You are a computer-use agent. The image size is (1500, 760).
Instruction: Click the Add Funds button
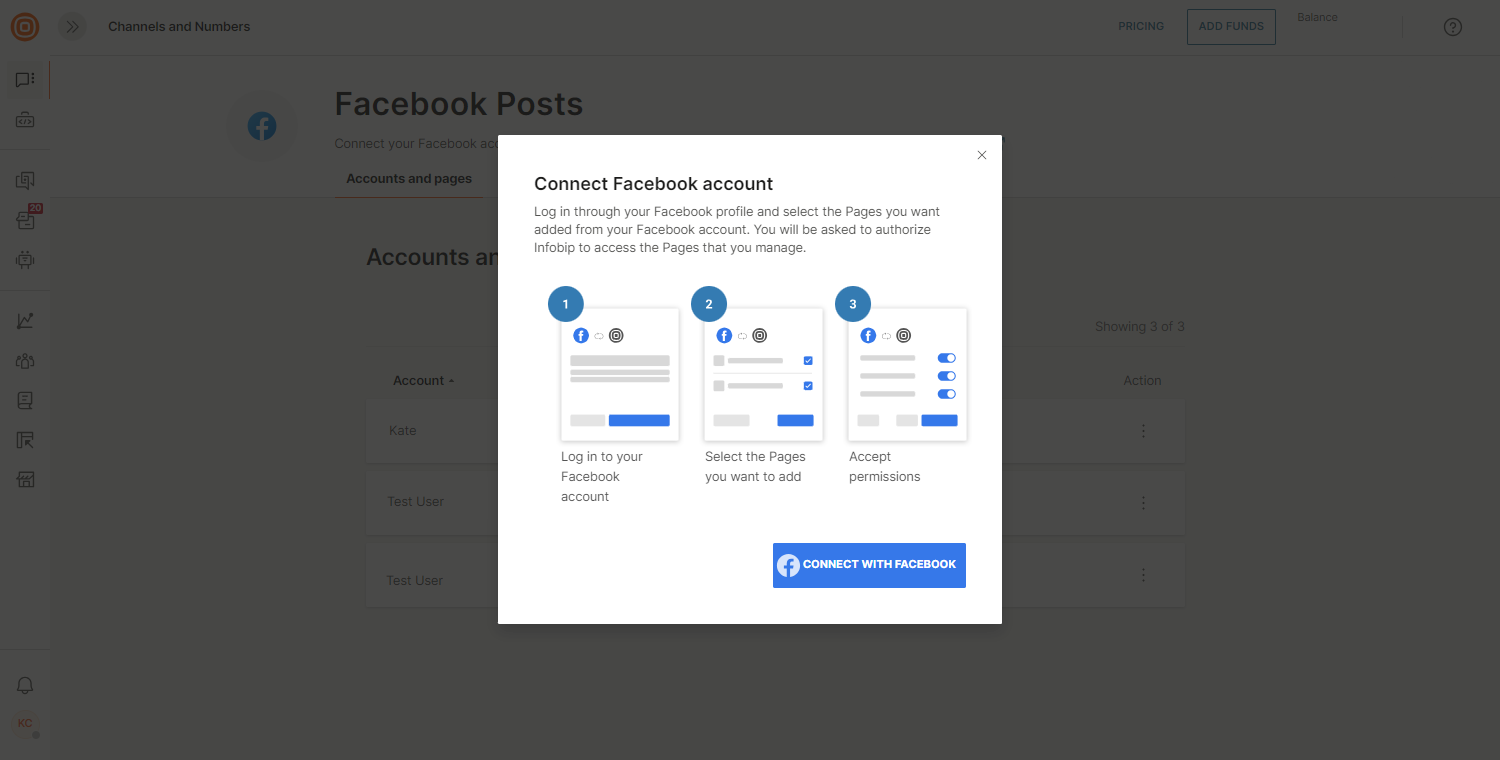click(1231, 27)
